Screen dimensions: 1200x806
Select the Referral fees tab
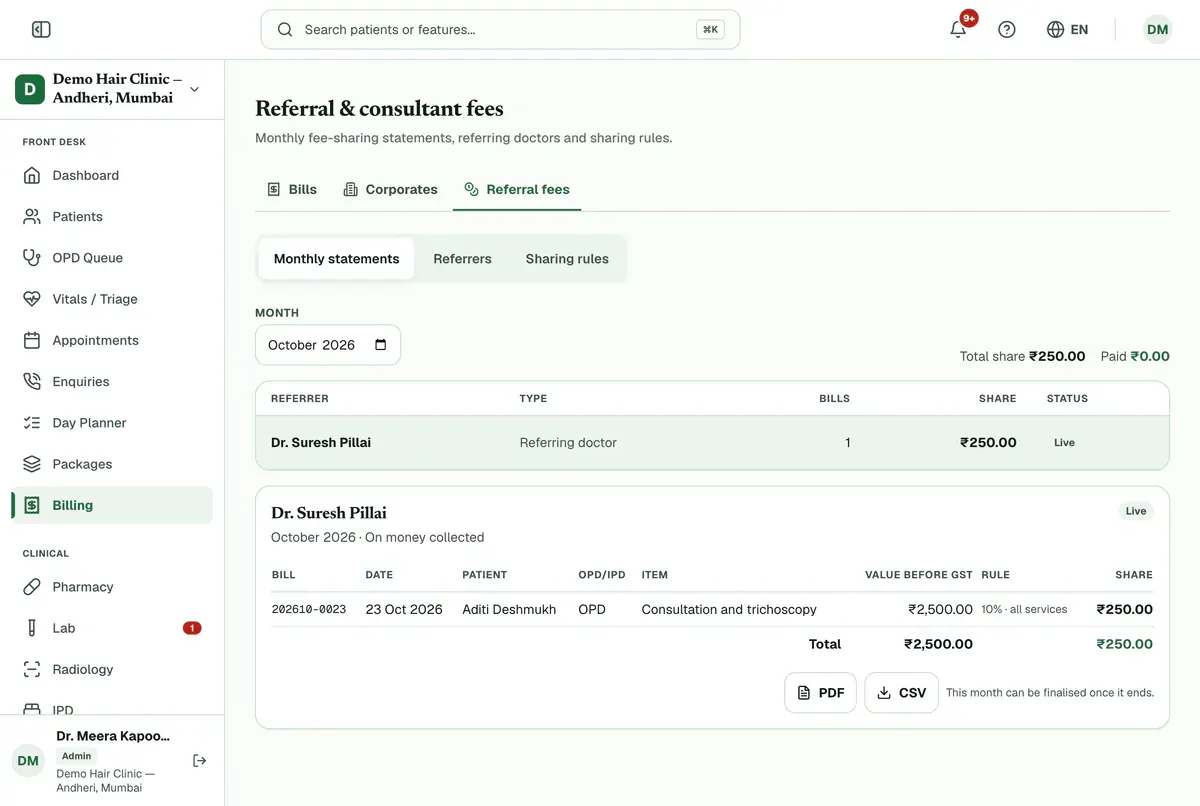(517, 189)
